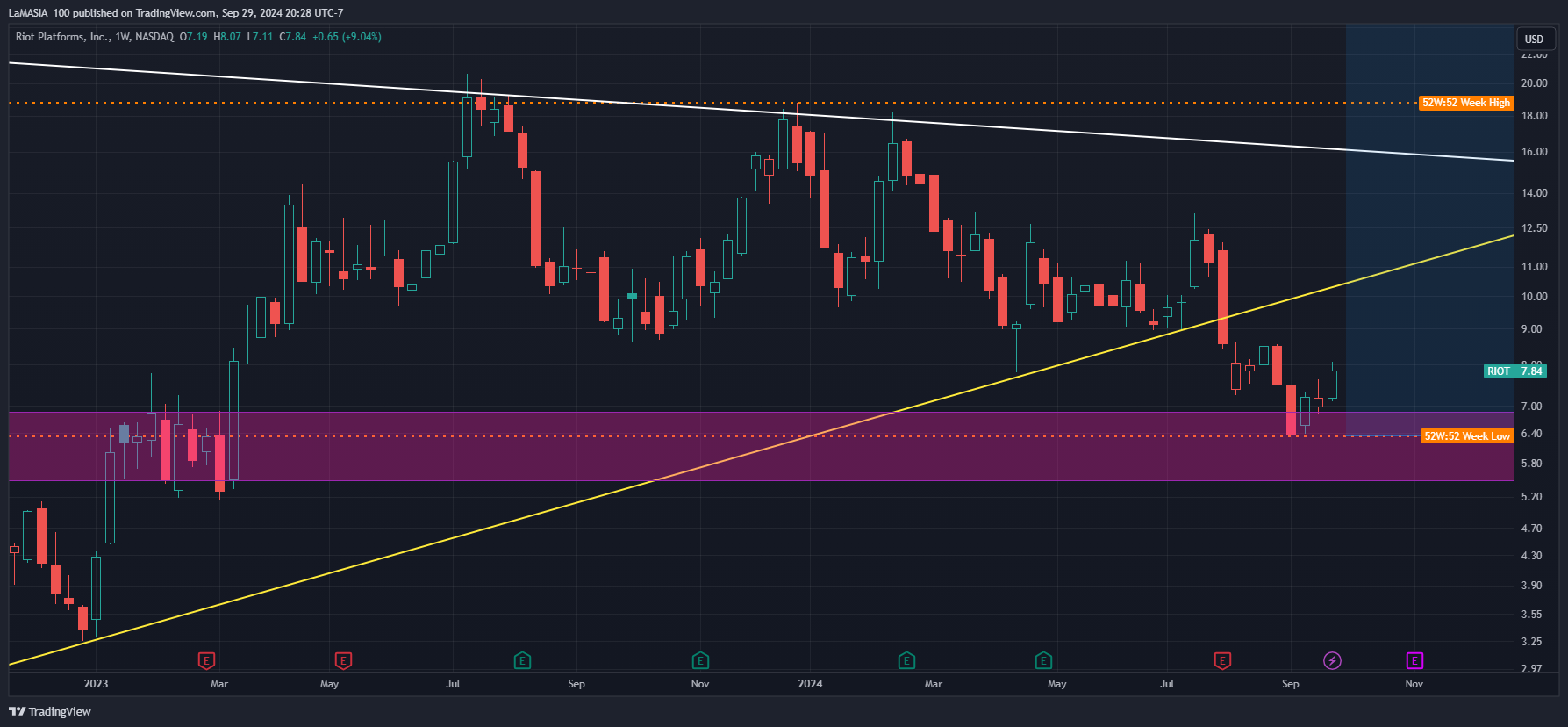Click the low value L7.11
This screenshot has height=727, width=1568.
click(x=260, y=37)
